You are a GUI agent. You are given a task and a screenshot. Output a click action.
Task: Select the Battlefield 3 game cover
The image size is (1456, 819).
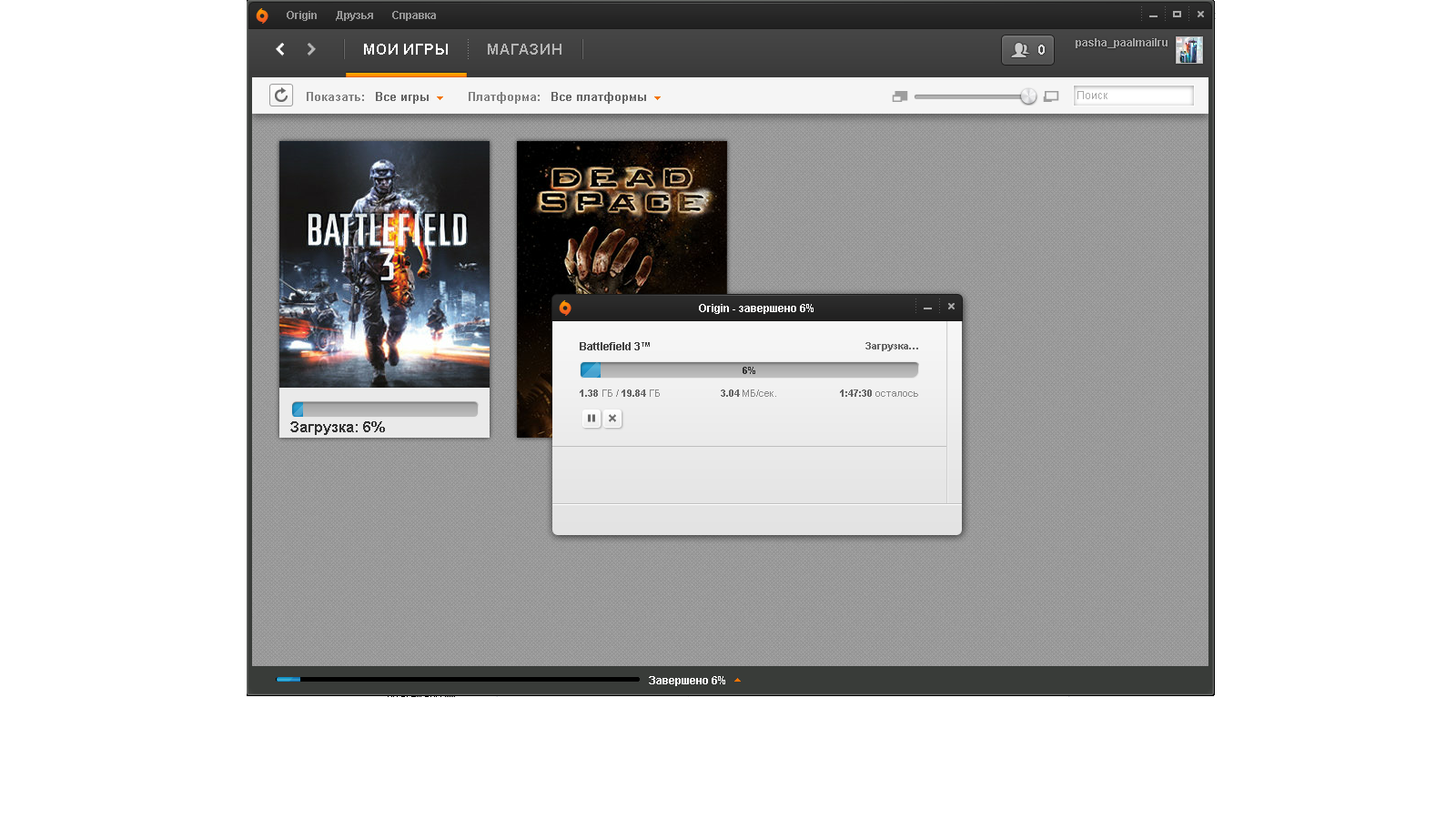click(384, 264)
